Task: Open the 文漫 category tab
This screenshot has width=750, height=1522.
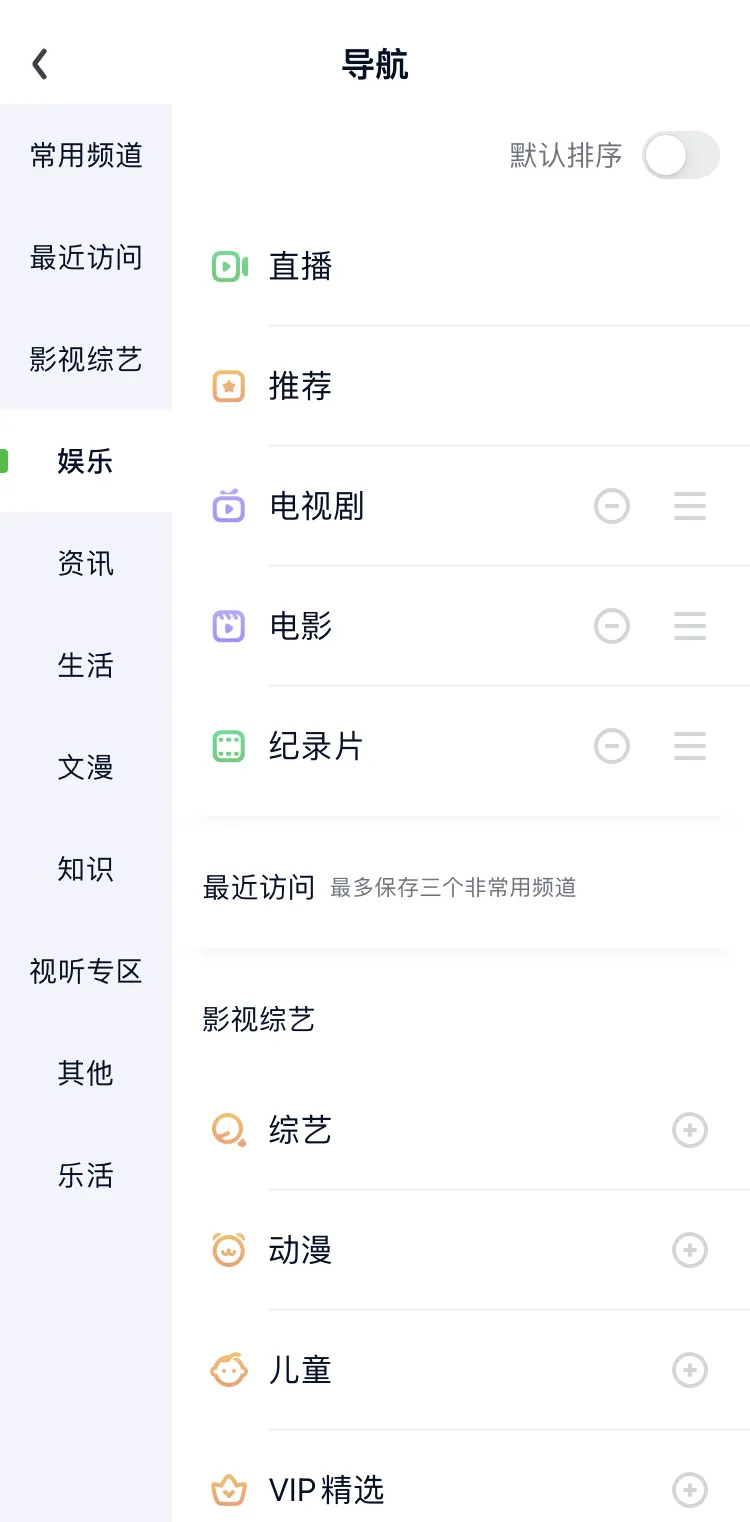Action: tap(86, 768)
